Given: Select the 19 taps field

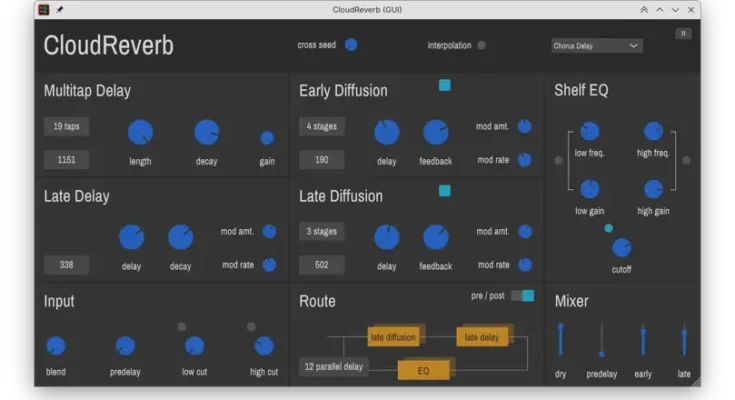Looking at the screenshot, I should point(66,126).
